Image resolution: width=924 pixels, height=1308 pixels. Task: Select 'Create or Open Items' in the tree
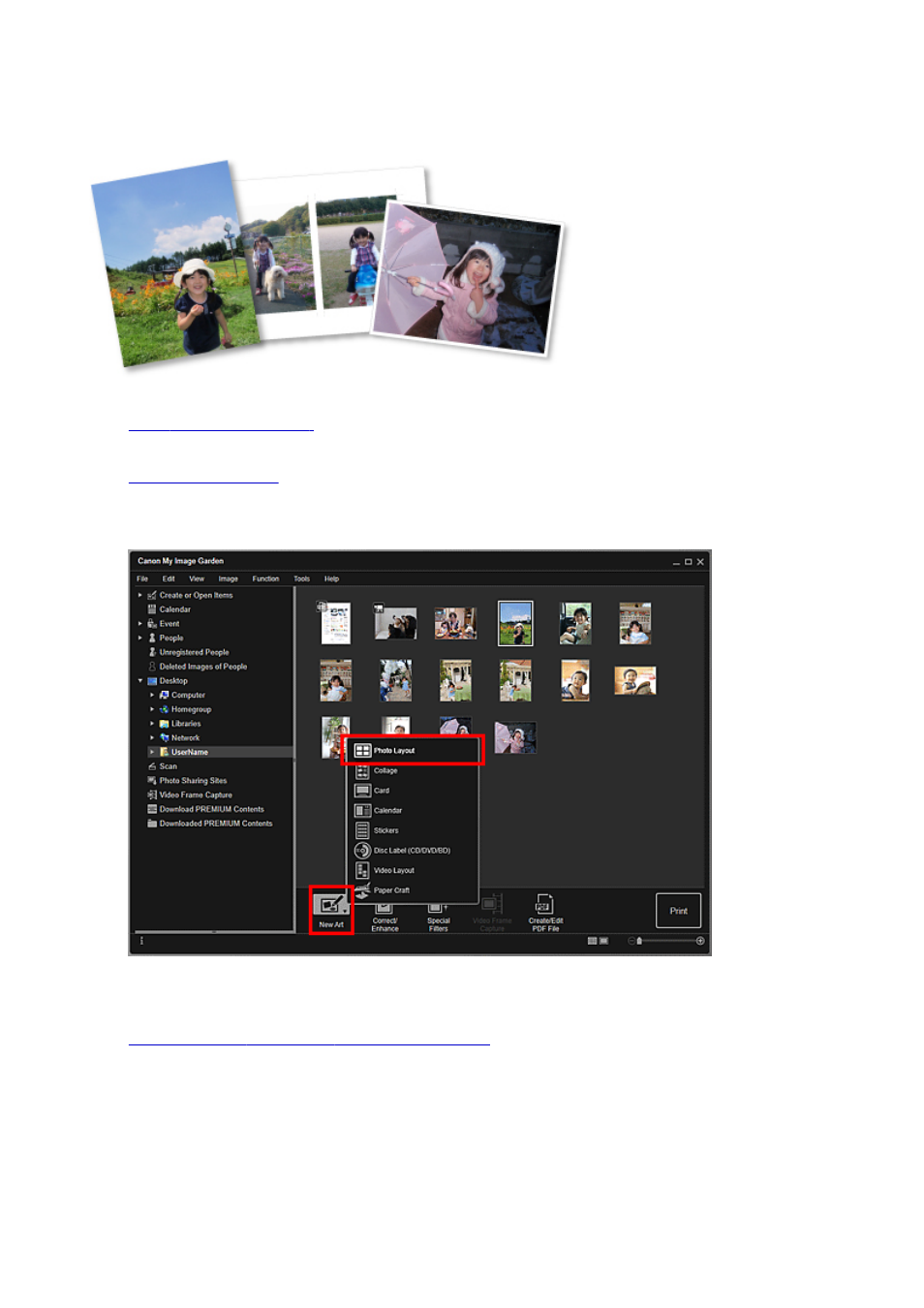pyautogui.click(x=196, y=596)
